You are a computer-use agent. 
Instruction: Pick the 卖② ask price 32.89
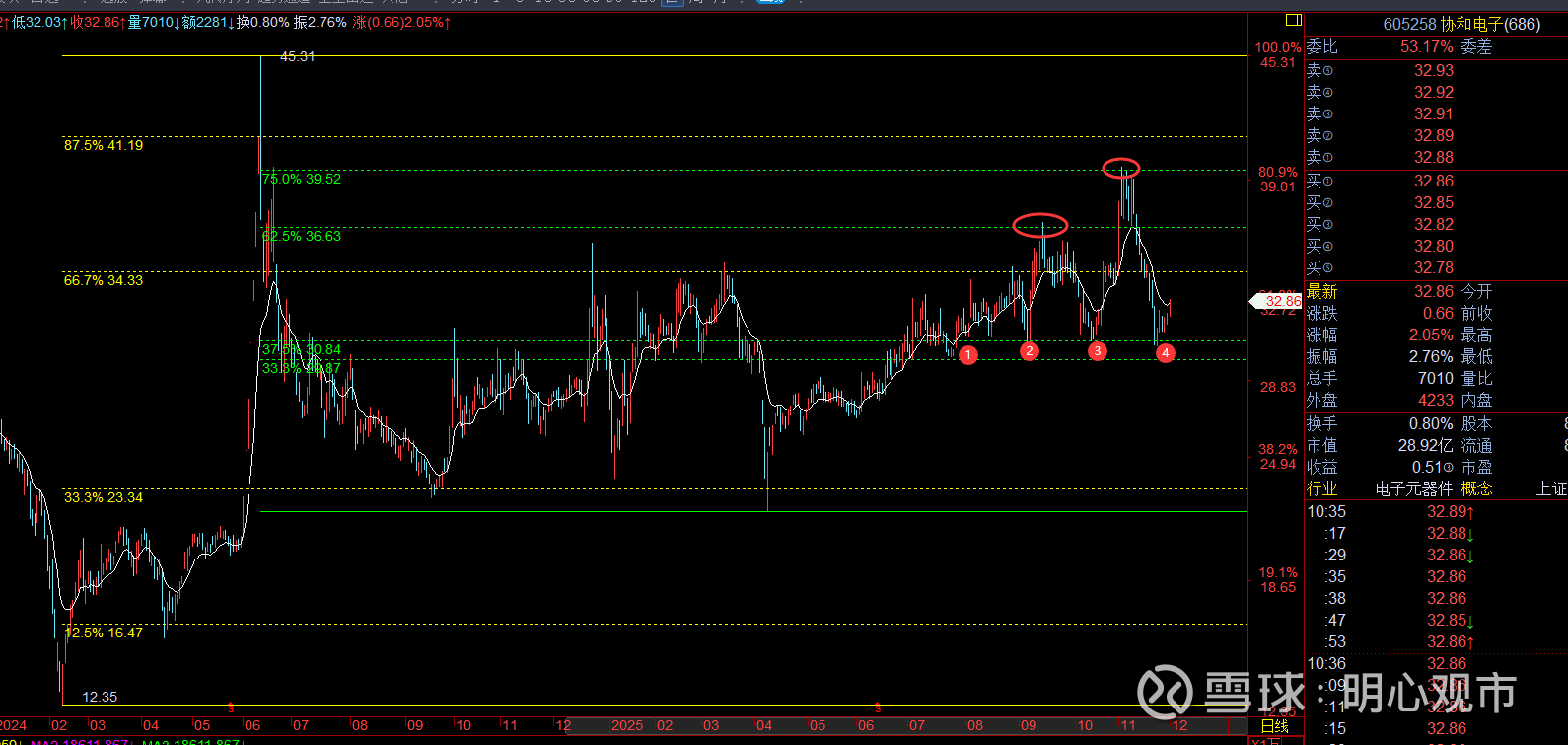1434,136
